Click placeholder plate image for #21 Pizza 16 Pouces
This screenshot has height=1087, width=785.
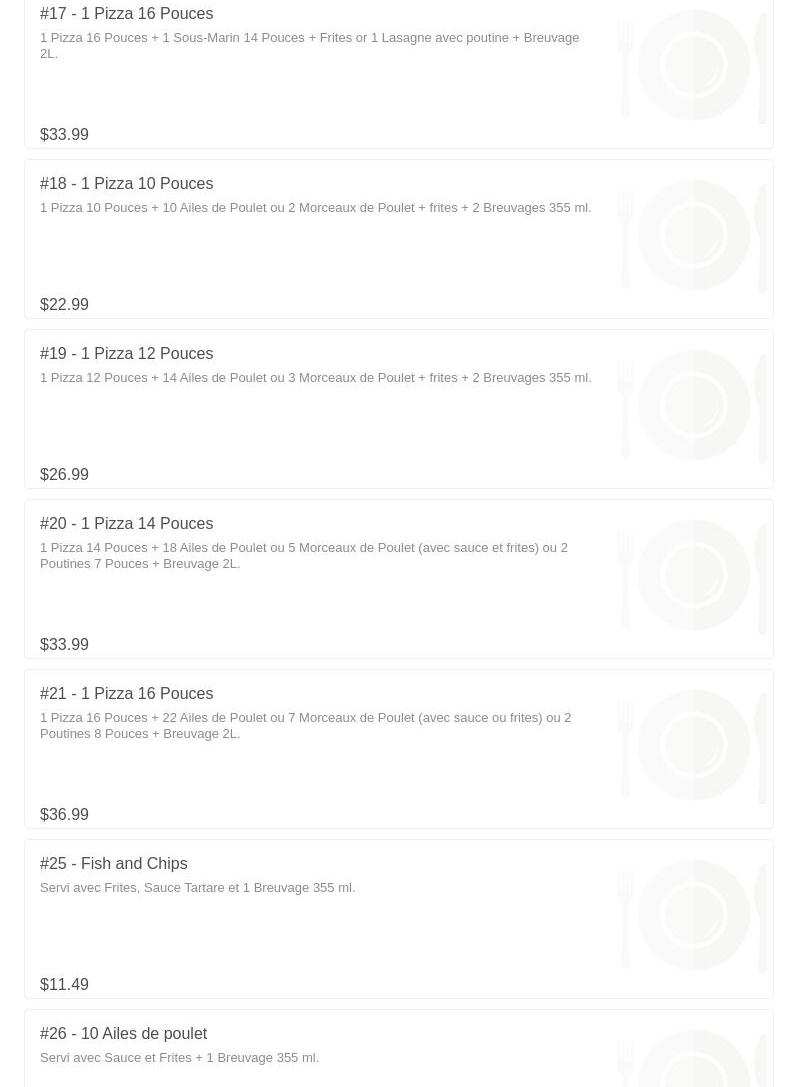693,746
